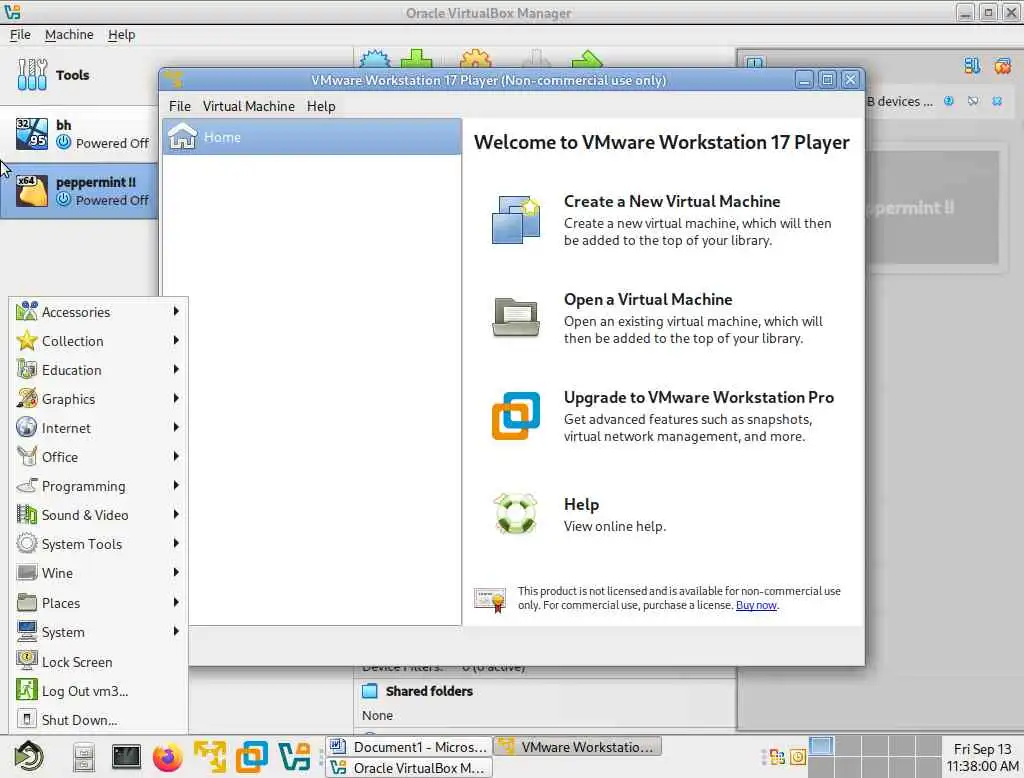The height and width of the screenshot is (778, 1024).
Task: Open VMware Player File menu
Action: [180, 106]
